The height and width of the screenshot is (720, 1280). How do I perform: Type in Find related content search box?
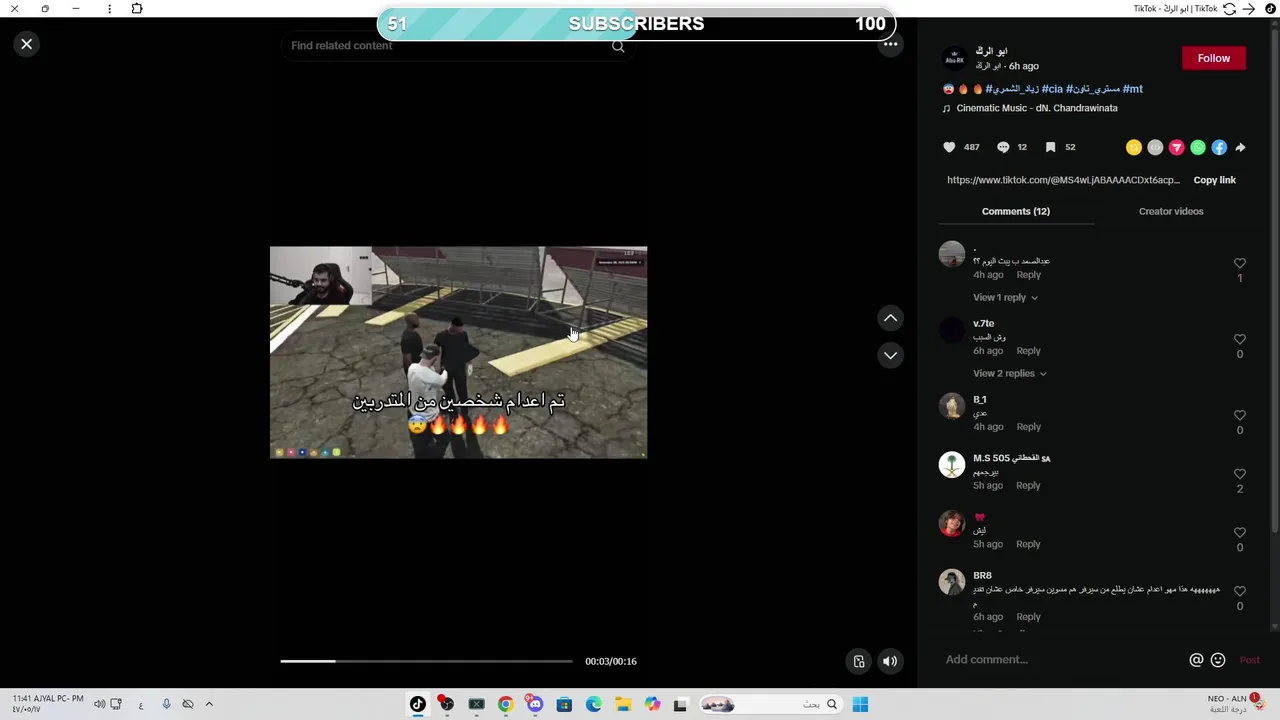coord(448,46)
